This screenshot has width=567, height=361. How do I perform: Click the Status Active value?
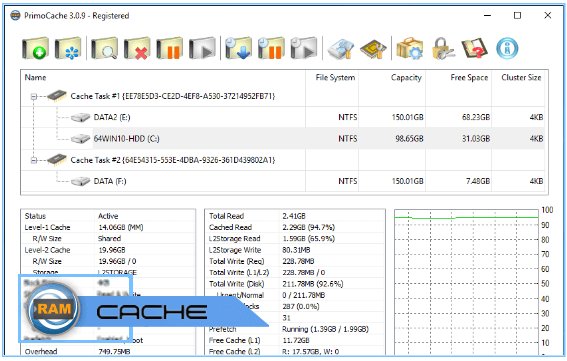(108, 216)
